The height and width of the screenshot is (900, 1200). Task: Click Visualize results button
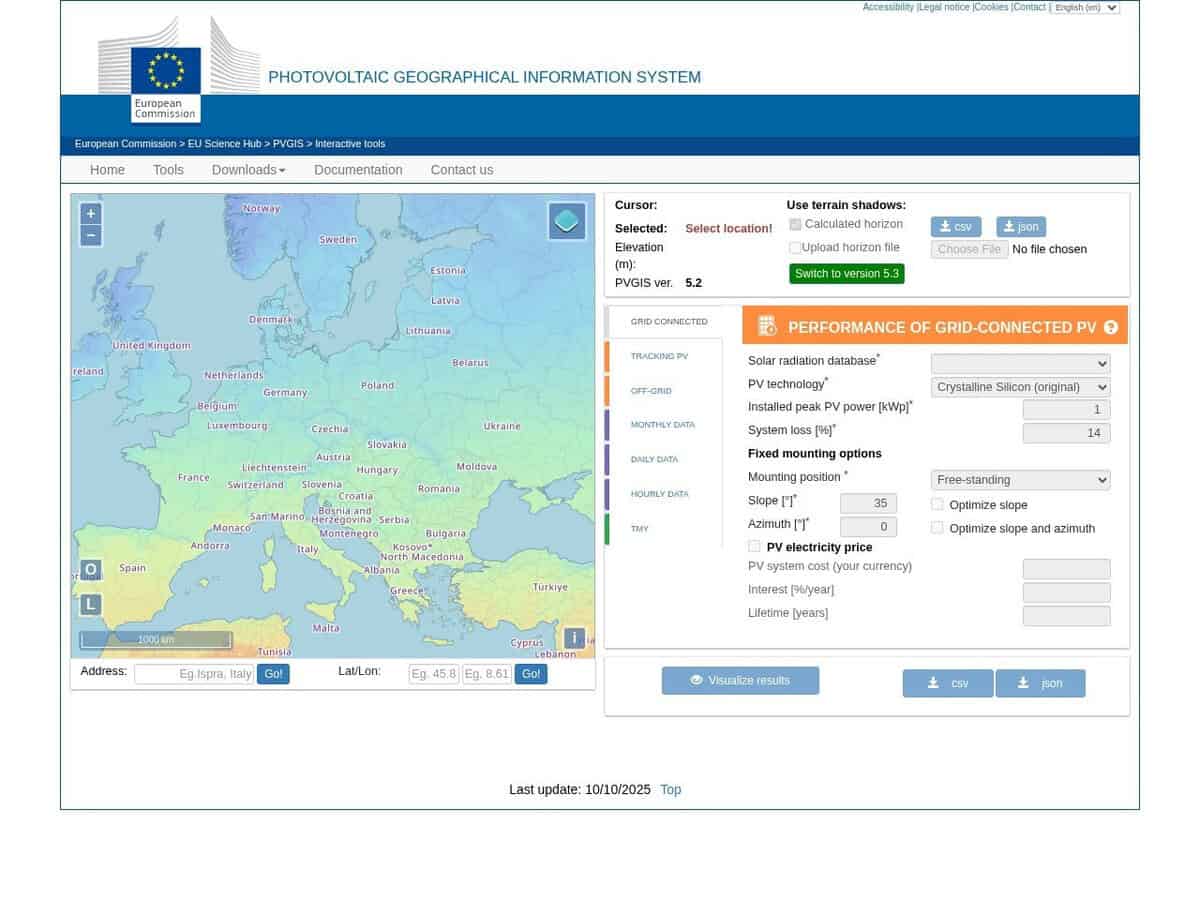pos(740,681)
